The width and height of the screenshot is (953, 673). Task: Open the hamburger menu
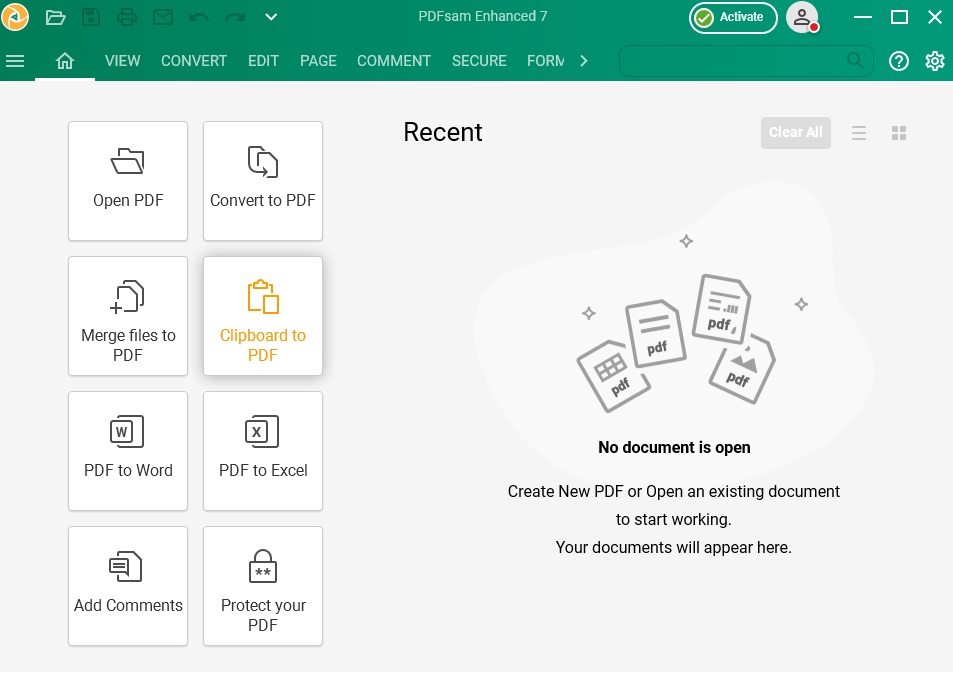coord(15,61)
